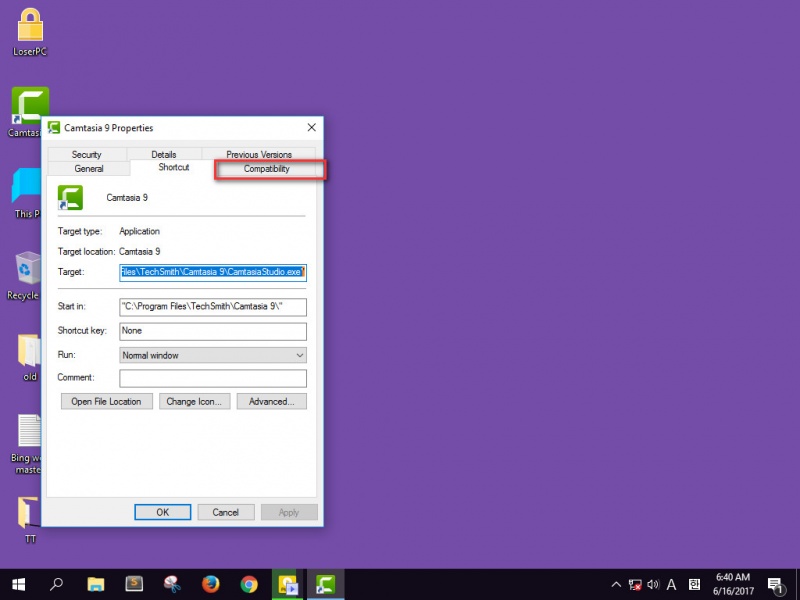Click the Korean IME tray icon
The height and width of the screenshot is (600, 800).
pyautogui.click(x=694, y=585)
